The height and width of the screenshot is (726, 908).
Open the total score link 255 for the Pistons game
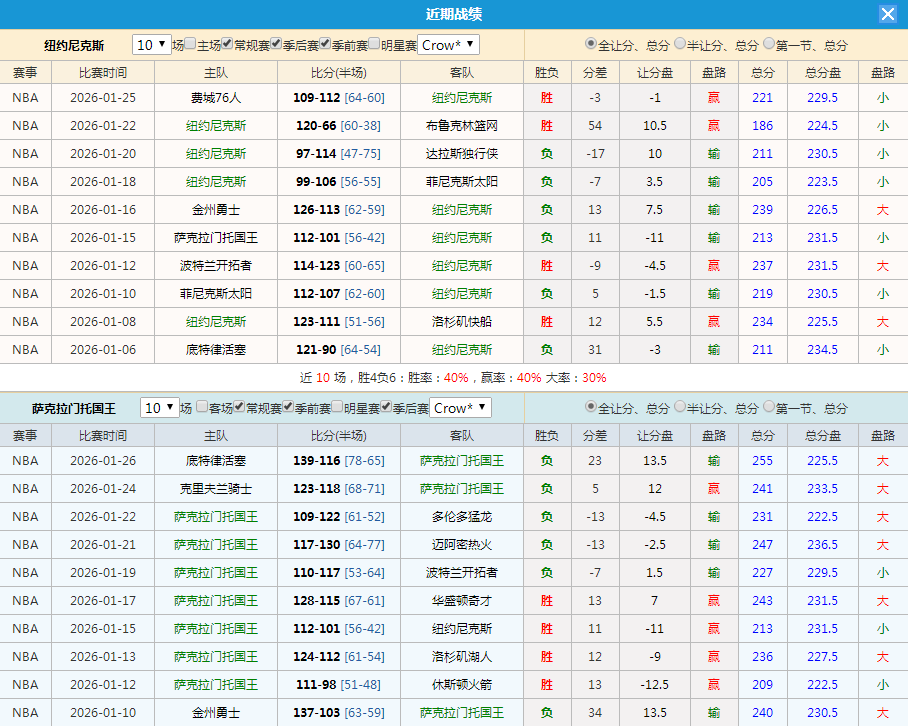tap(762, 460)
